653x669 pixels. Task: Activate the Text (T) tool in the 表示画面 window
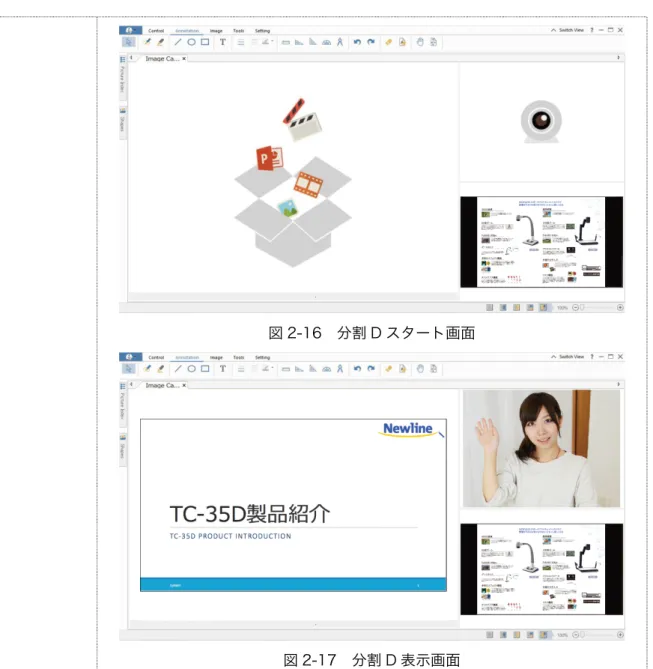pos(223,369)
